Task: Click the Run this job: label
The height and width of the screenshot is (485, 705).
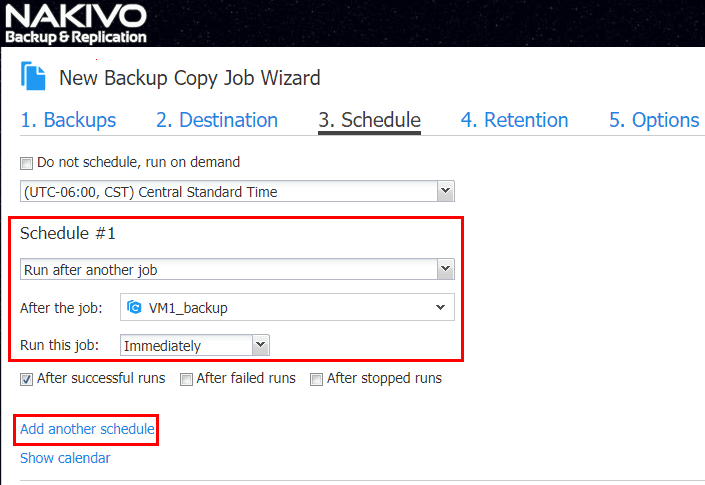Action: (59, 345)
